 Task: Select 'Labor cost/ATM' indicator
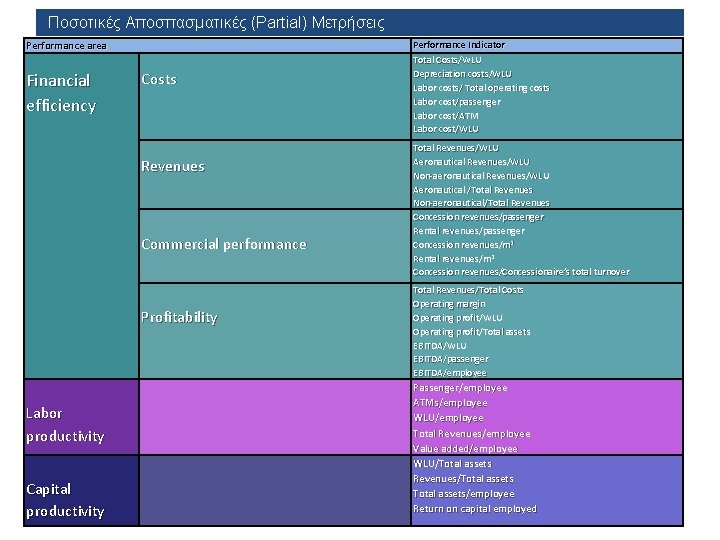[x=445, y=116]
